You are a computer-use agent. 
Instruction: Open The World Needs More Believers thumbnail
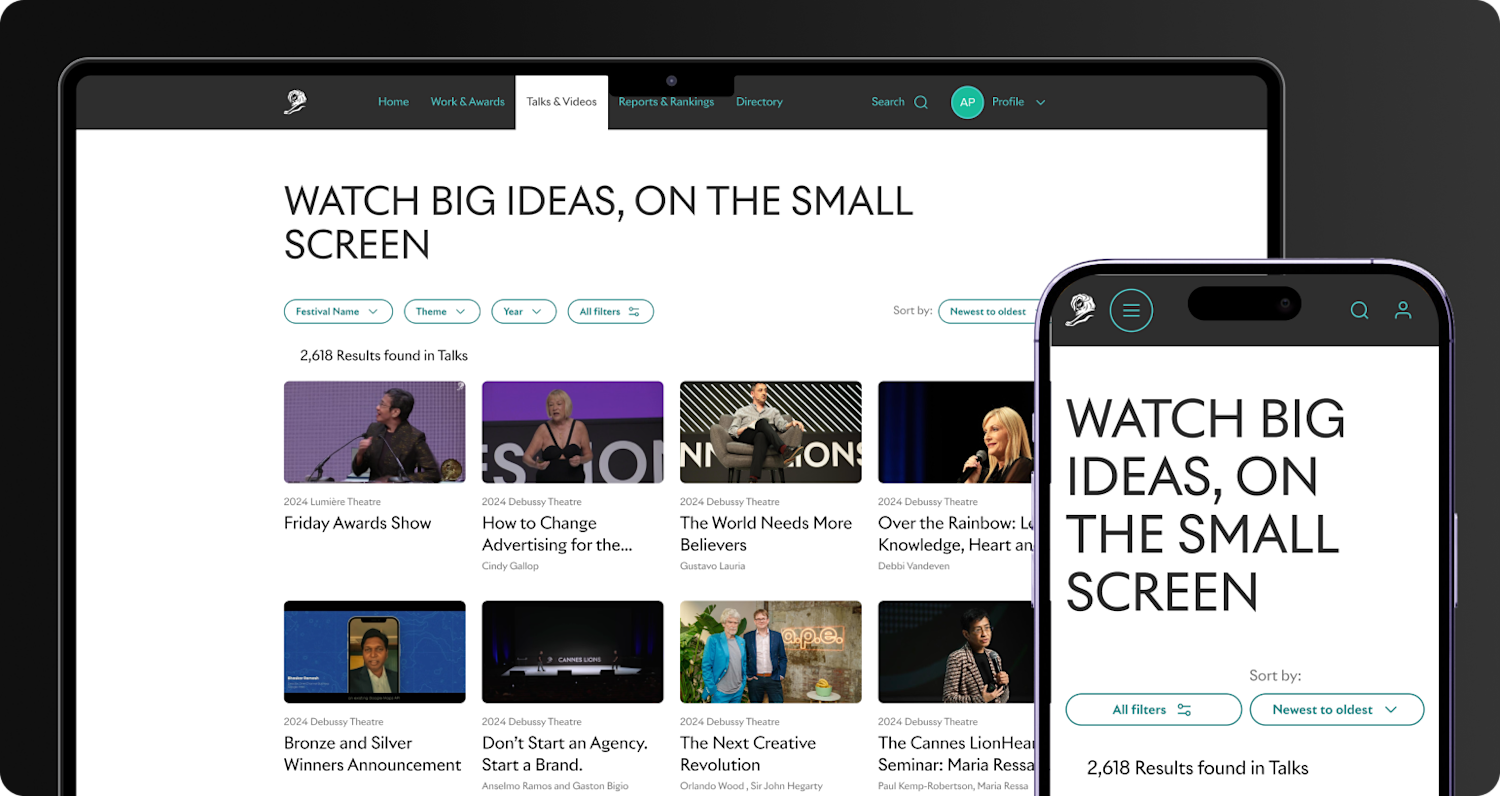click(x=770, y=432)
